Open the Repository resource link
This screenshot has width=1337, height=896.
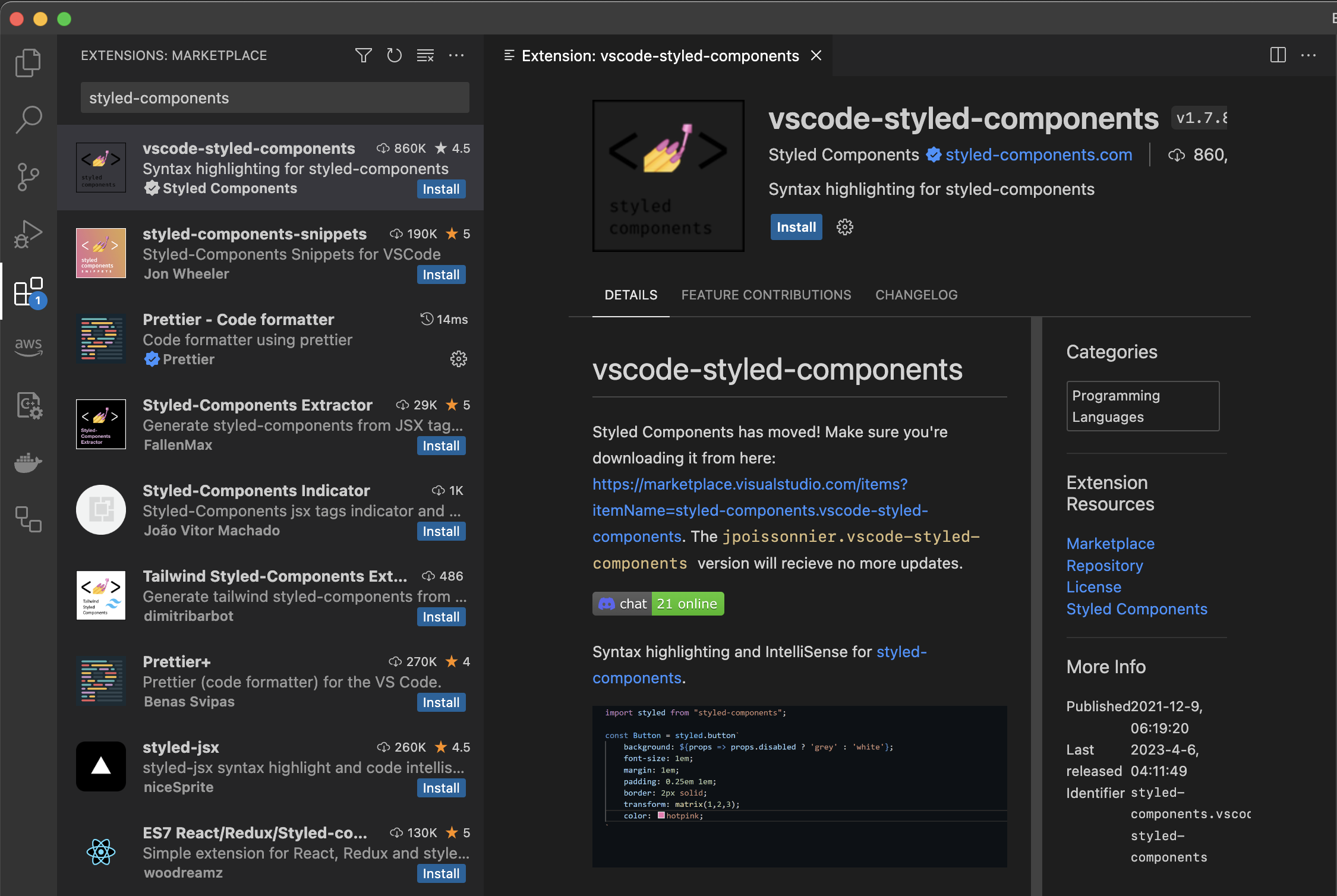[1104, 565]
